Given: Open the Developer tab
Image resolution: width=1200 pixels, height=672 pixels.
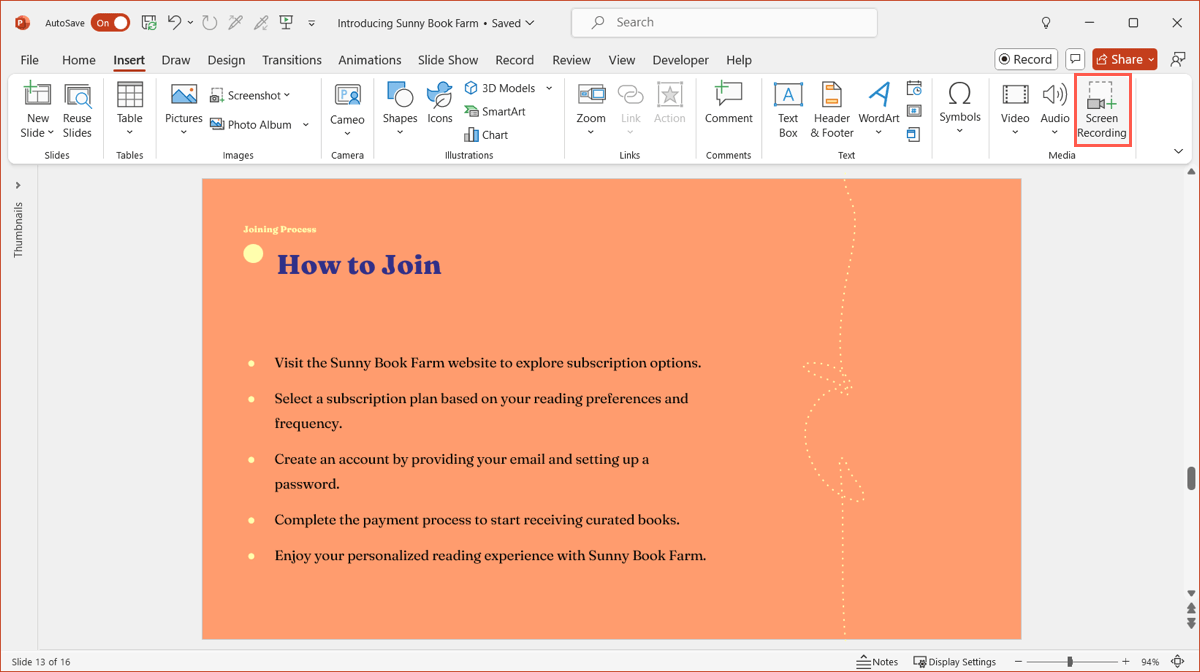Looking at the screenshot, I should 680,60.
